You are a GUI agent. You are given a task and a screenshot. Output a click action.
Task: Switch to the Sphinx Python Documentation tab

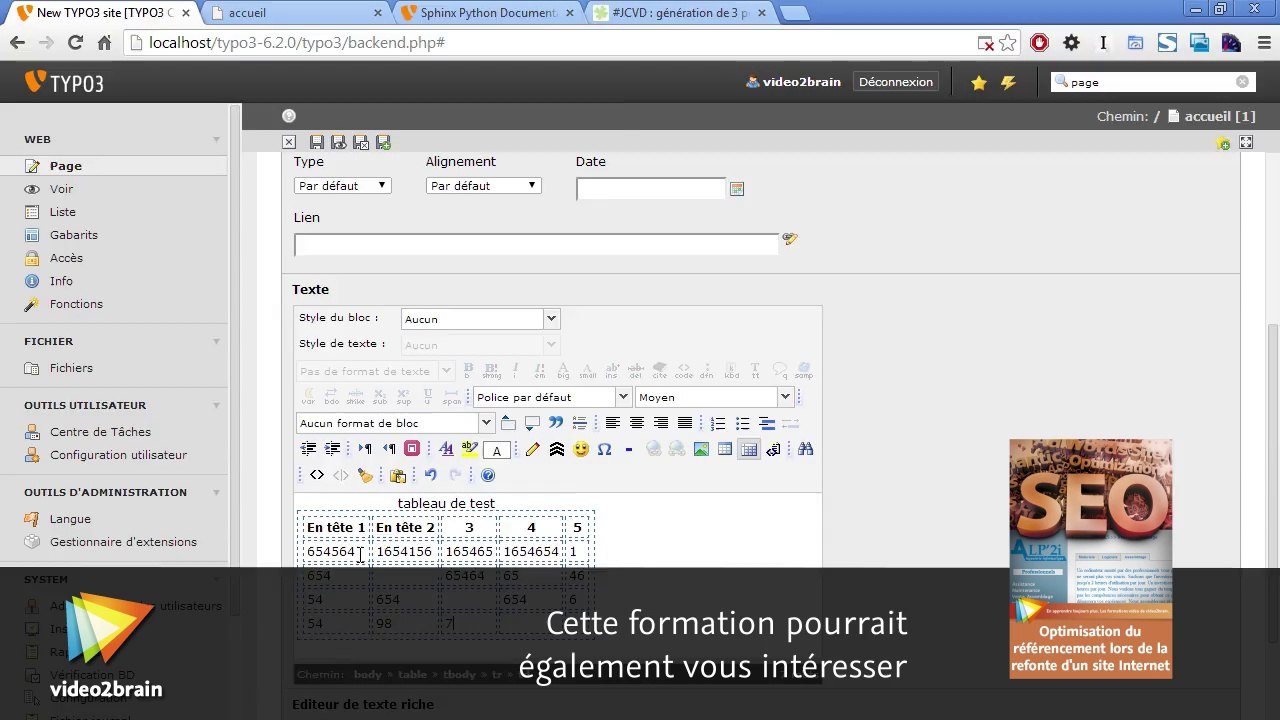pos(487,13)
